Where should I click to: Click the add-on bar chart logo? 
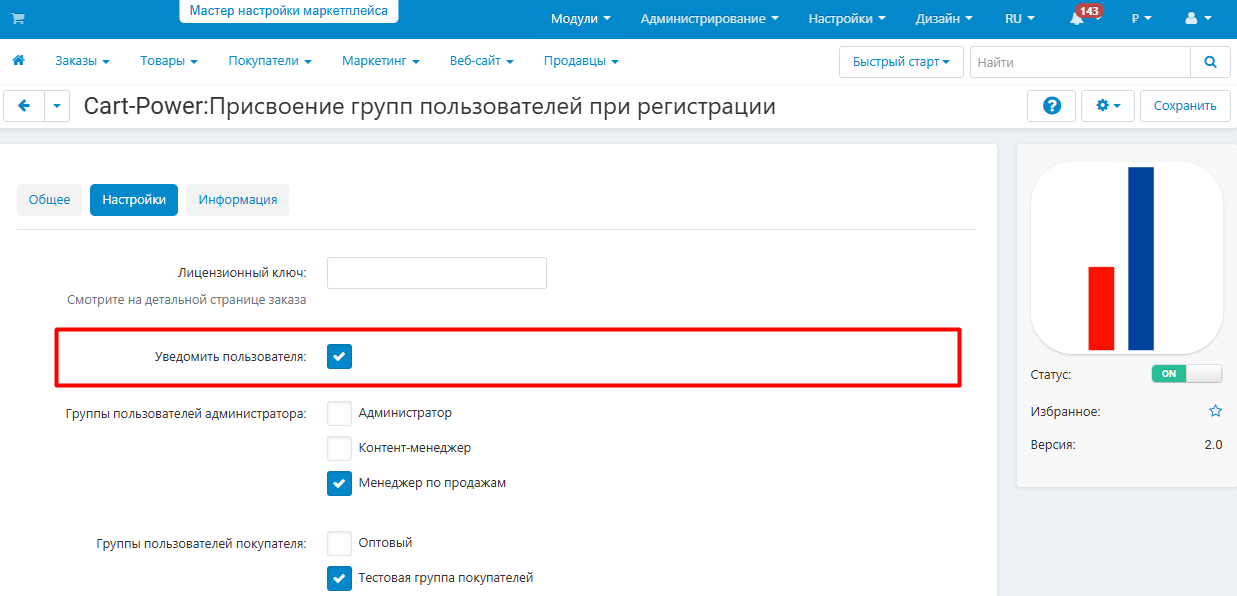(1126, 257)
